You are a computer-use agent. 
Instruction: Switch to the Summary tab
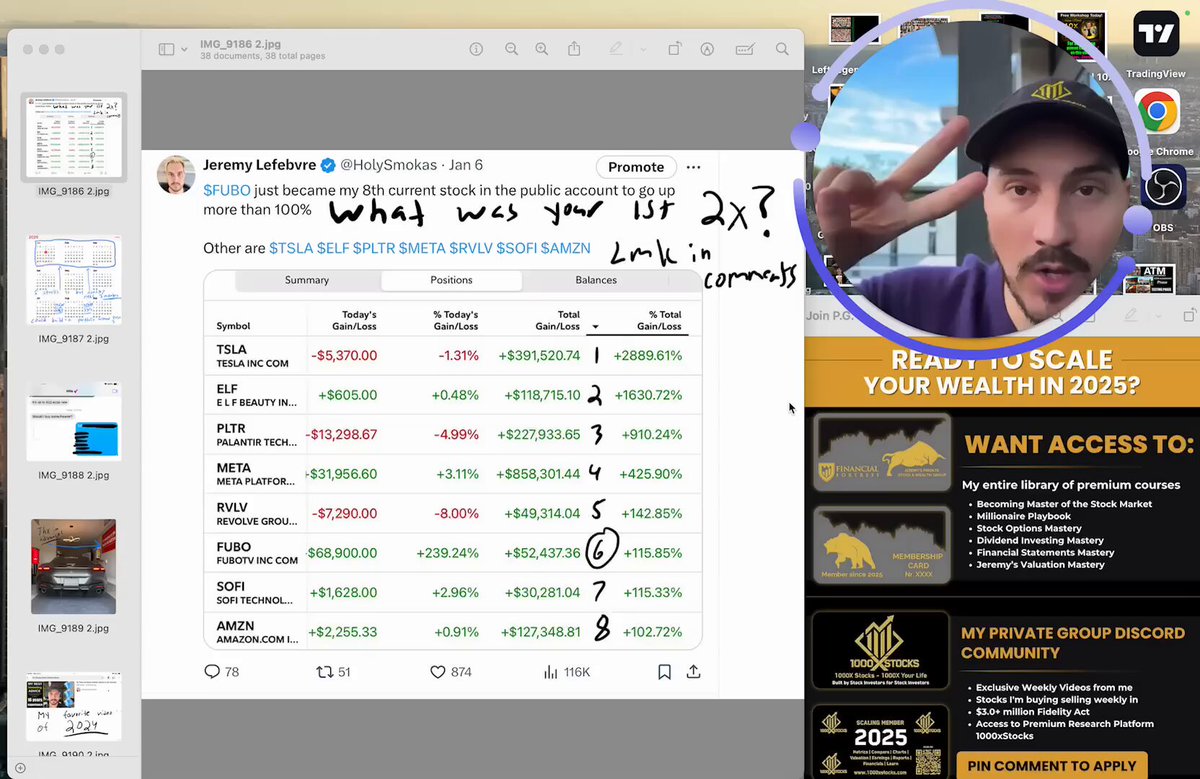click(307, 280)
